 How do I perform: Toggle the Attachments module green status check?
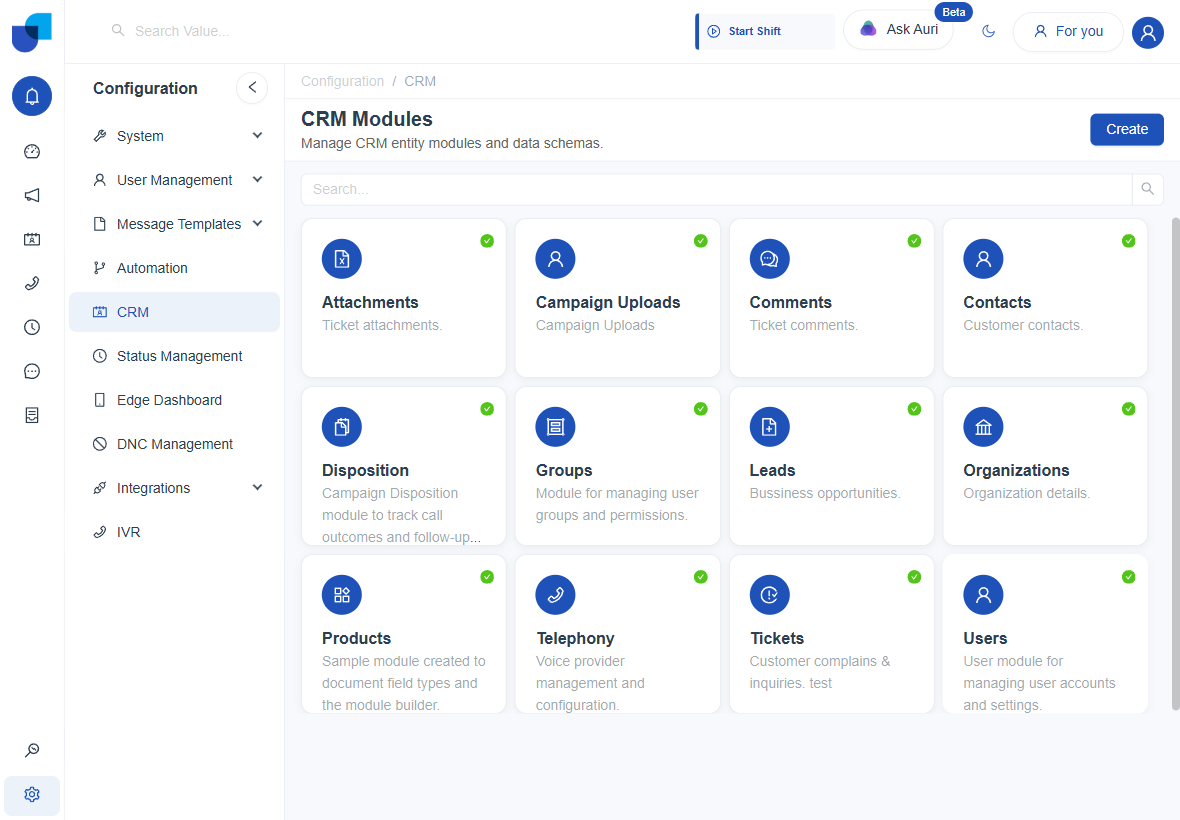click(487, 241)
